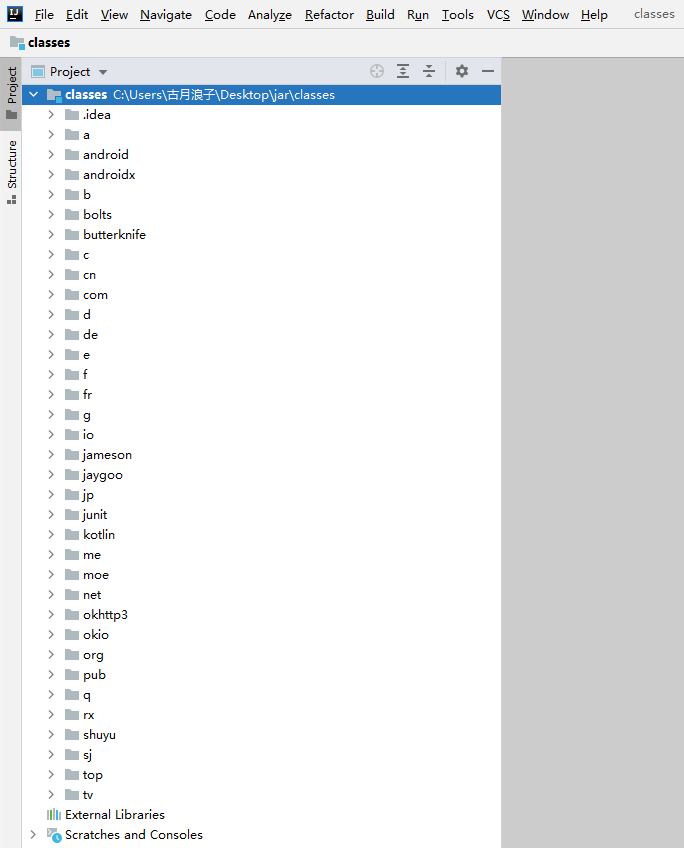
Task: Click the android folder icon
Action: 72,155
